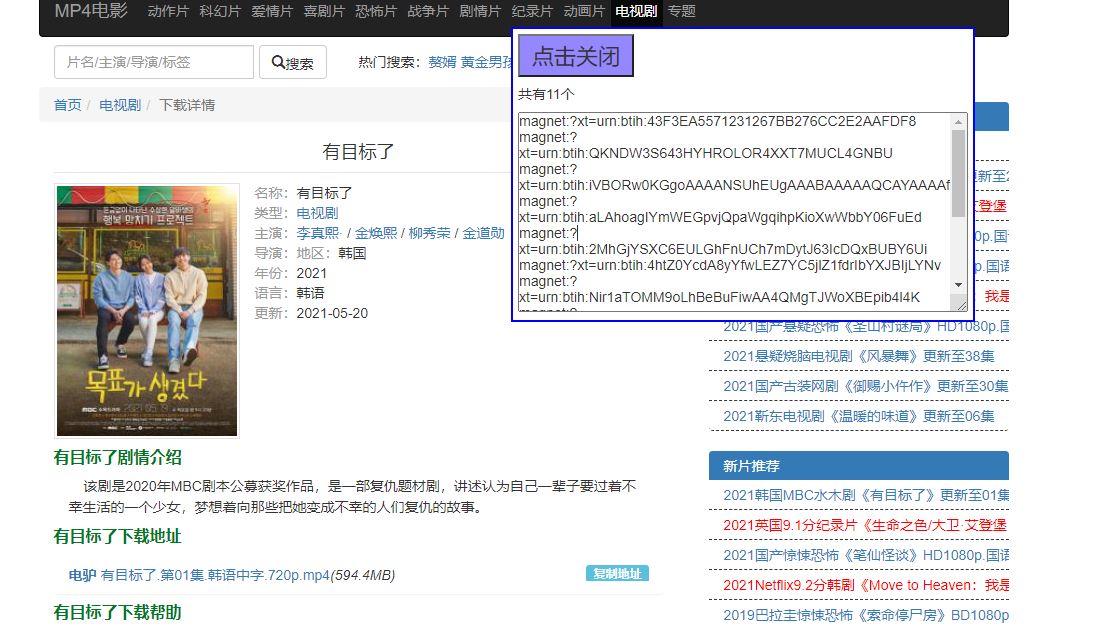Open the 专题 navigation item
Screen dimensions: 1103x624
pos(682,12)
